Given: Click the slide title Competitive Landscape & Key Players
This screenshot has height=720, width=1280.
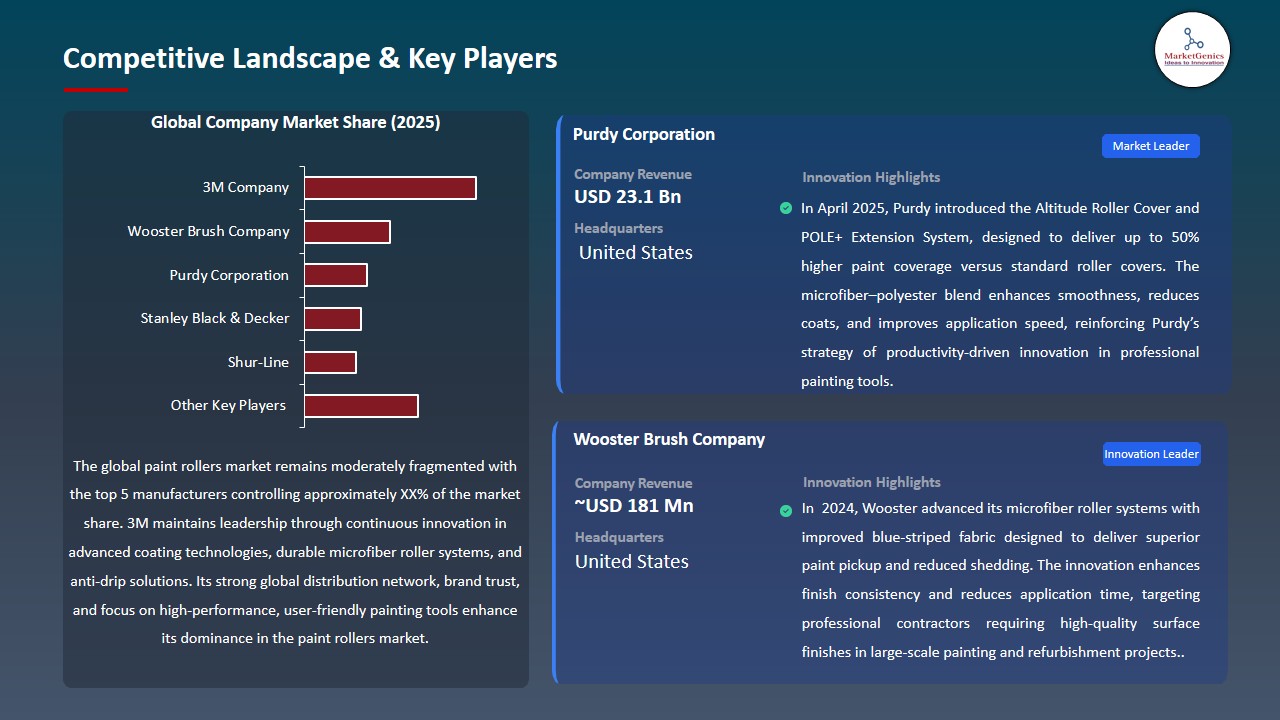Looking at the screenshot, I should pos(310,58).
